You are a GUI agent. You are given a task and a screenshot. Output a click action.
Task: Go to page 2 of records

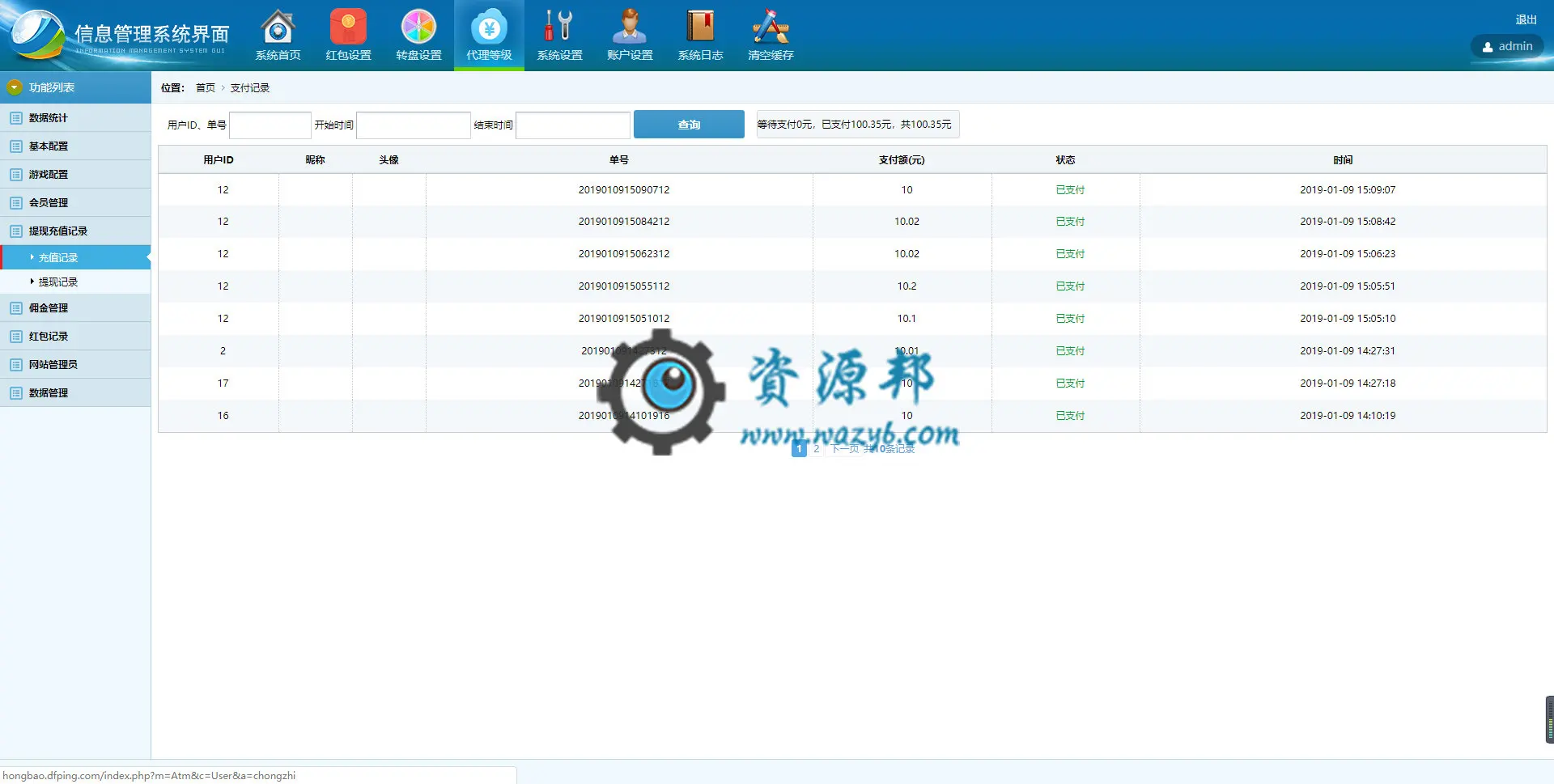tap(816, 448)
